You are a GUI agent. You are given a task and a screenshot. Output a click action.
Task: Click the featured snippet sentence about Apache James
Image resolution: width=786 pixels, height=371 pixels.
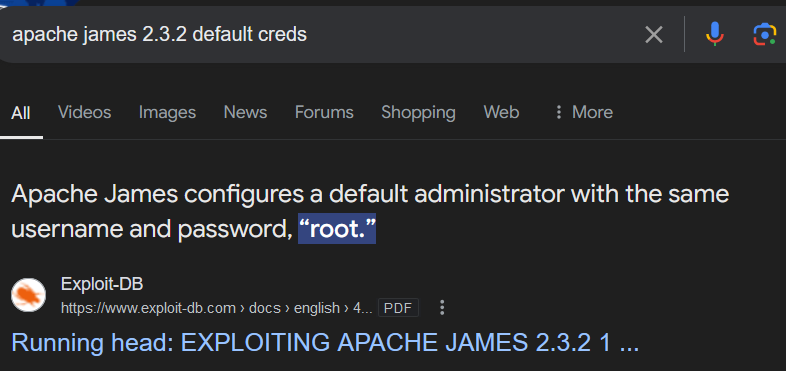370,212
